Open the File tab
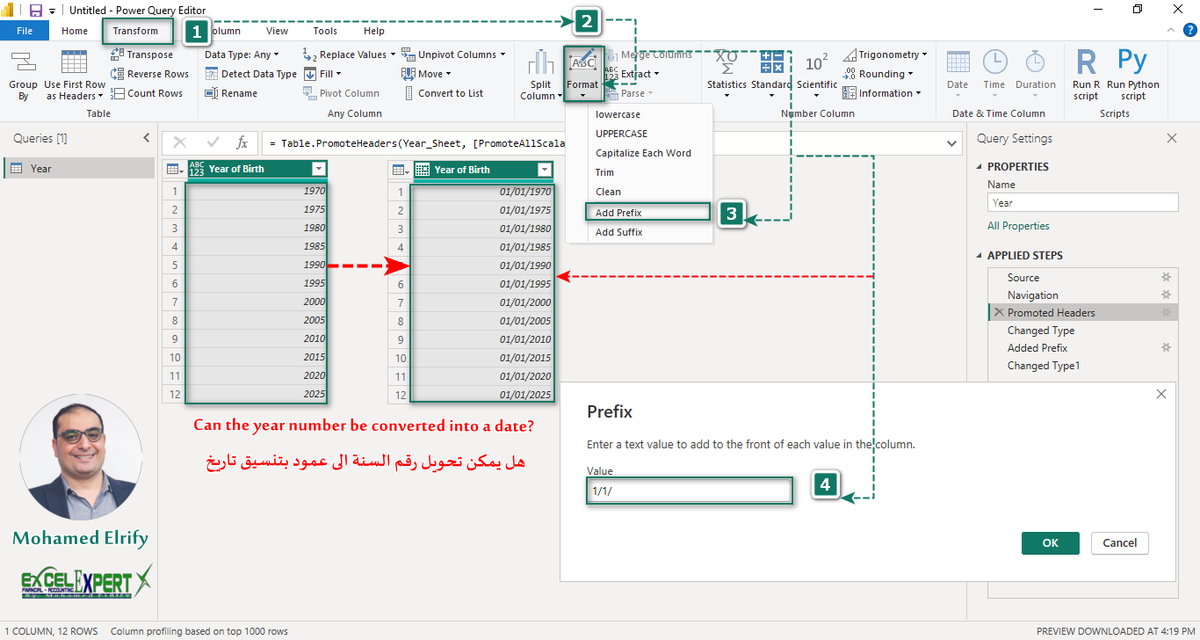 click(x=25, y=31)
